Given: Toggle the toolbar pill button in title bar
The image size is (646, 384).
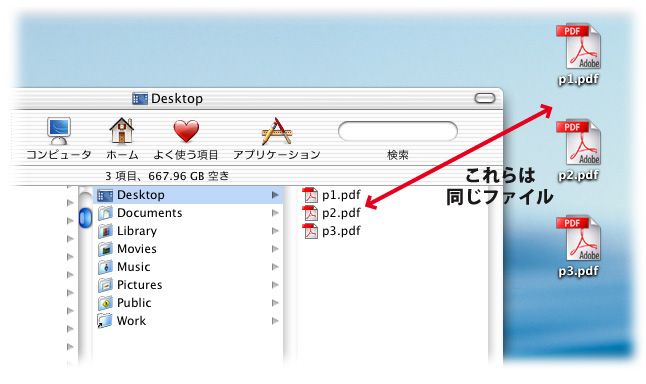Looking at the screenshot, I should click(x=484, y=98).
